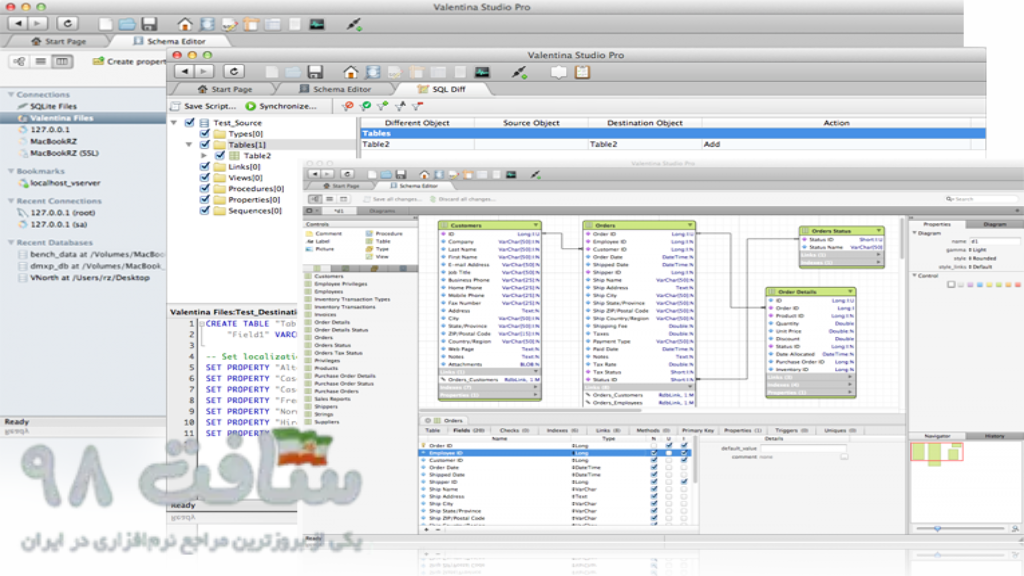The width and height of the screenshot is (1024, 576).
Task: Select View control in Controls palette
Action: click(x=377, y=257)
